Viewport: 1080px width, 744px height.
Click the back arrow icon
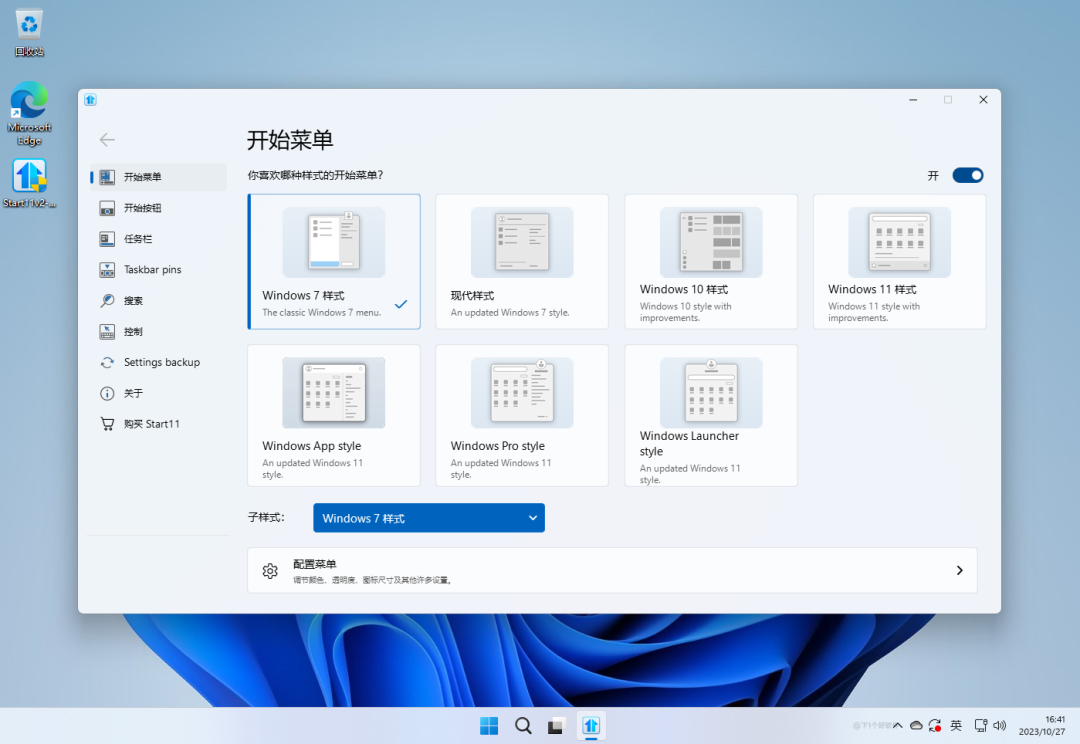tap(107, 140)
